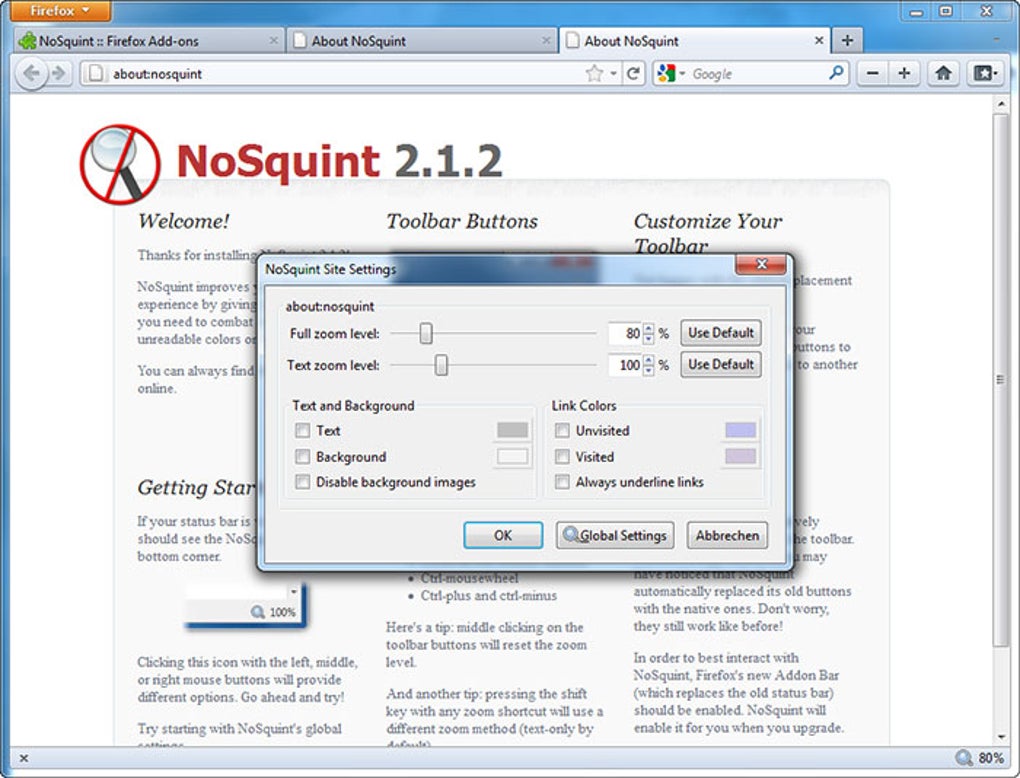
Task: Click the full zoom level value field
Action: pos(625,333)
